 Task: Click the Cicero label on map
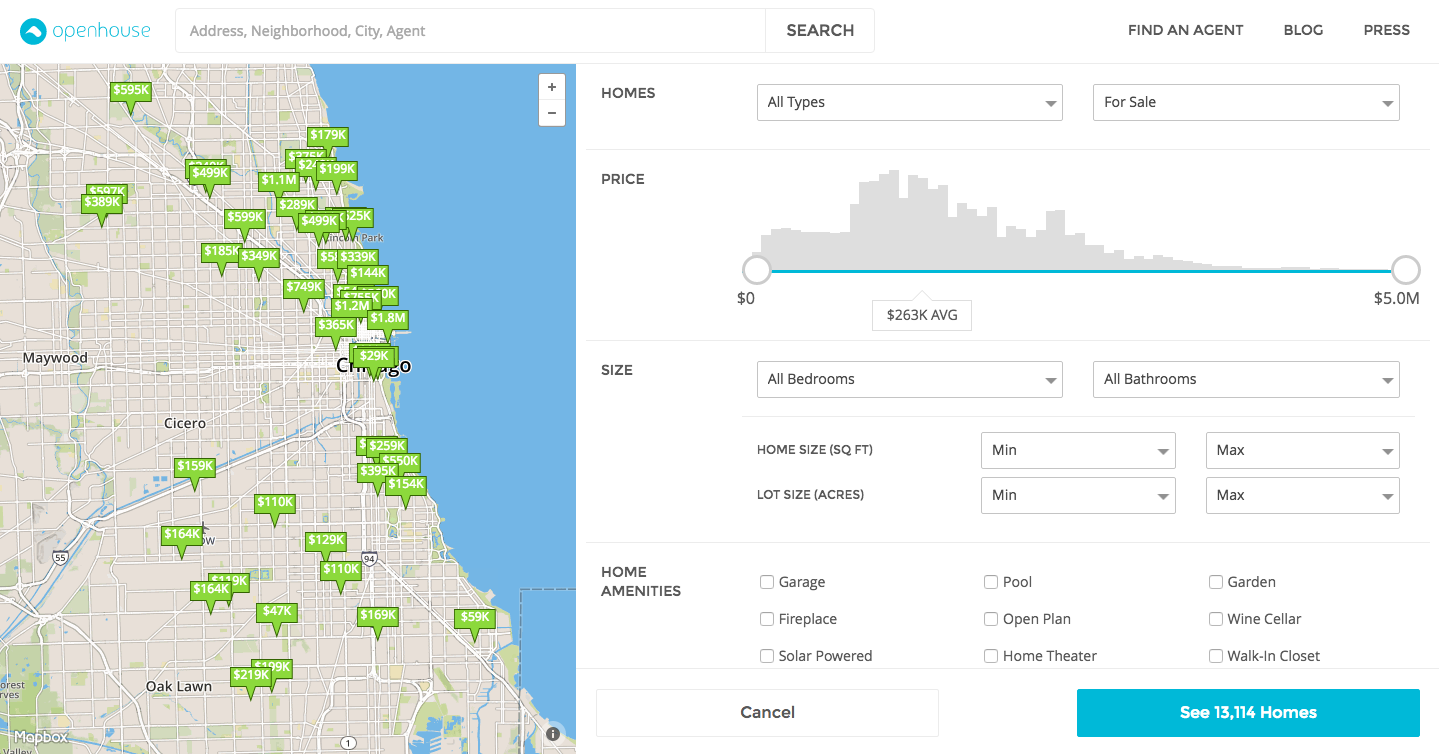(185, 423)
